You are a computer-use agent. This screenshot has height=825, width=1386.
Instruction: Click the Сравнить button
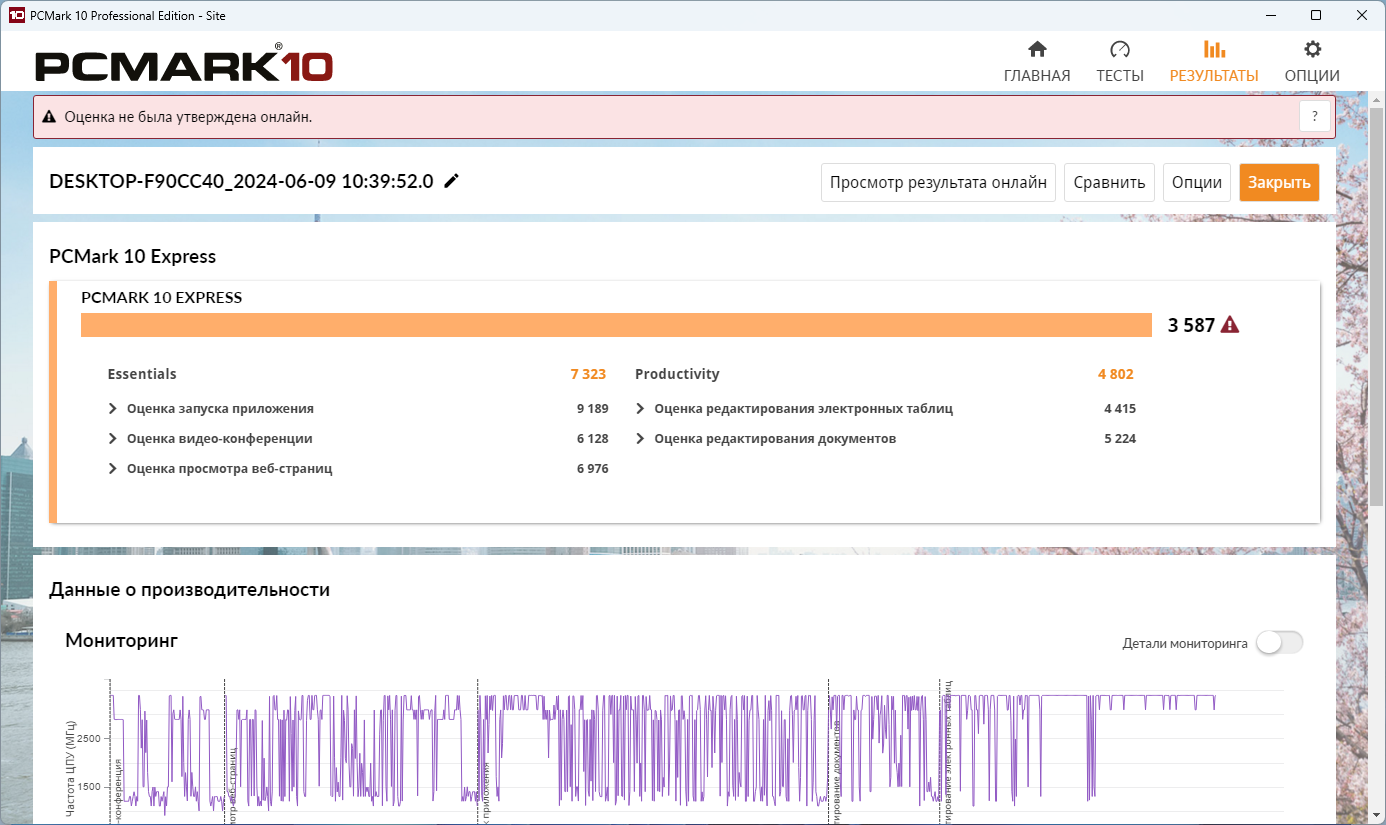[x=1109, y=183]
